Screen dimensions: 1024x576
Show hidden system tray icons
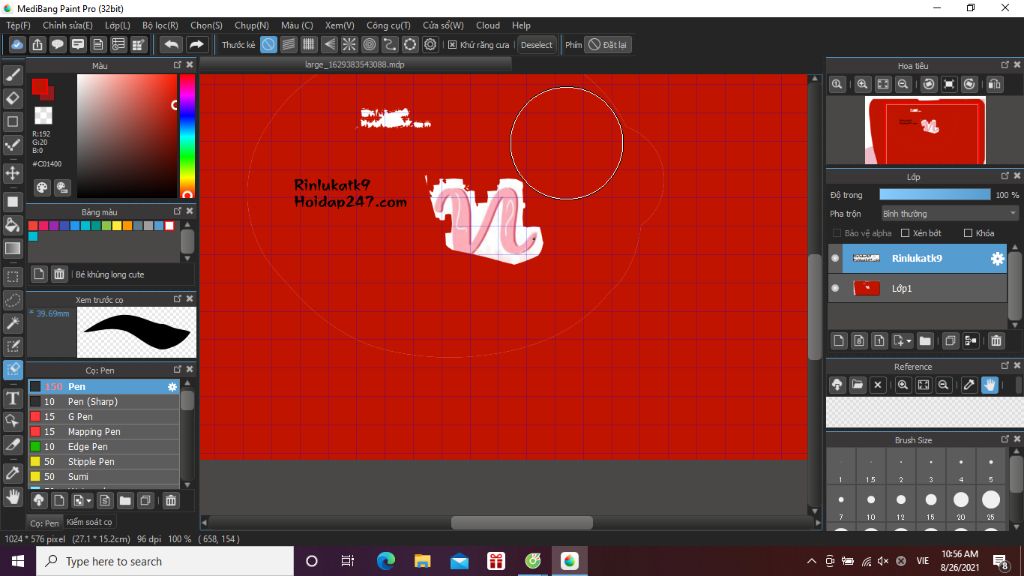coord(811,561)
